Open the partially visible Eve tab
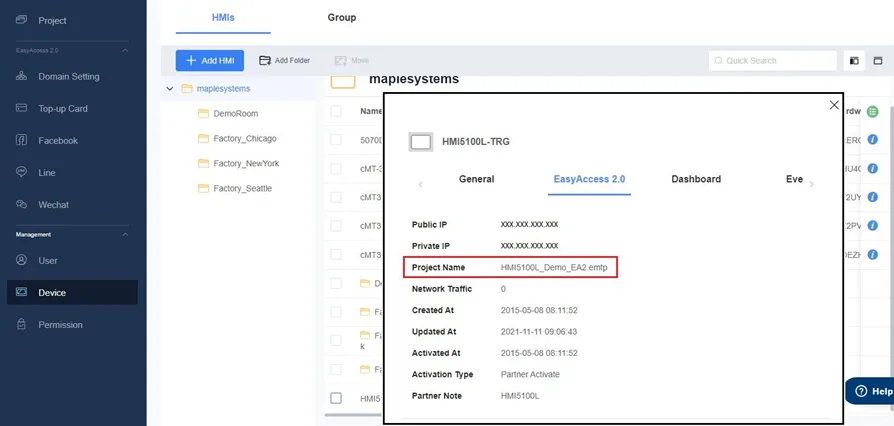Viewport: 894px width, 426px height. pos(794,179)
